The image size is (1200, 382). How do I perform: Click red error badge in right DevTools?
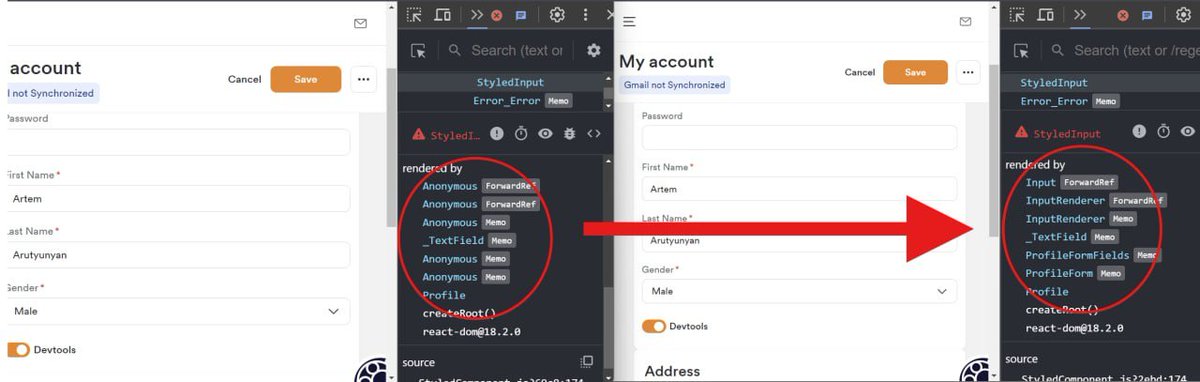coord(1123,16)
